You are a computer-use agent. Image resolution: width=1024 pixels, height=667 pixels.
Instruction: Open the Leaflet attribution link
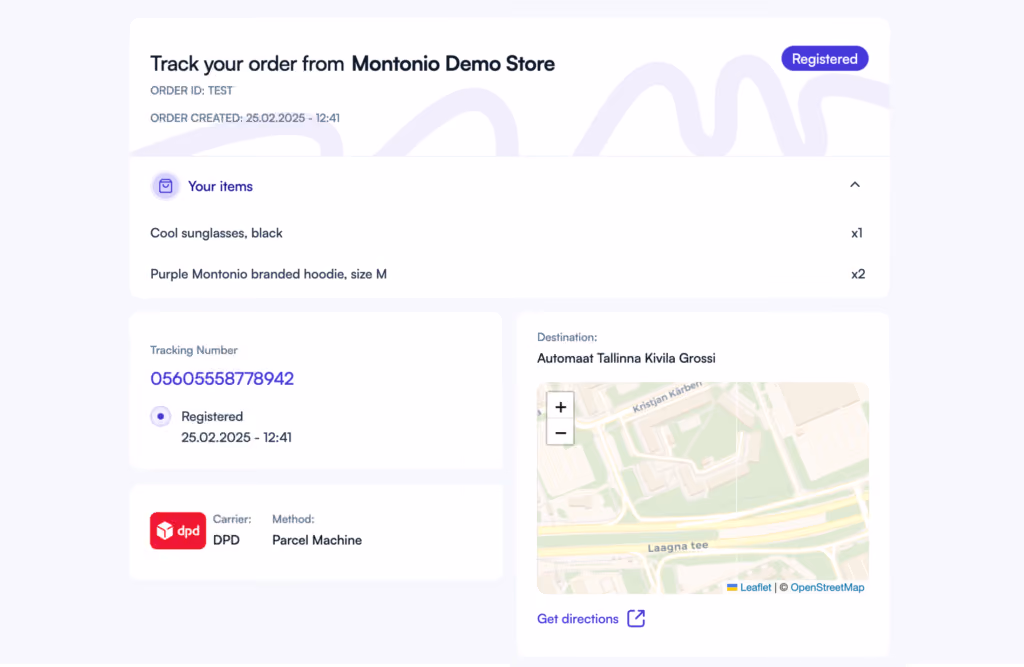click(x=755, y=587)
